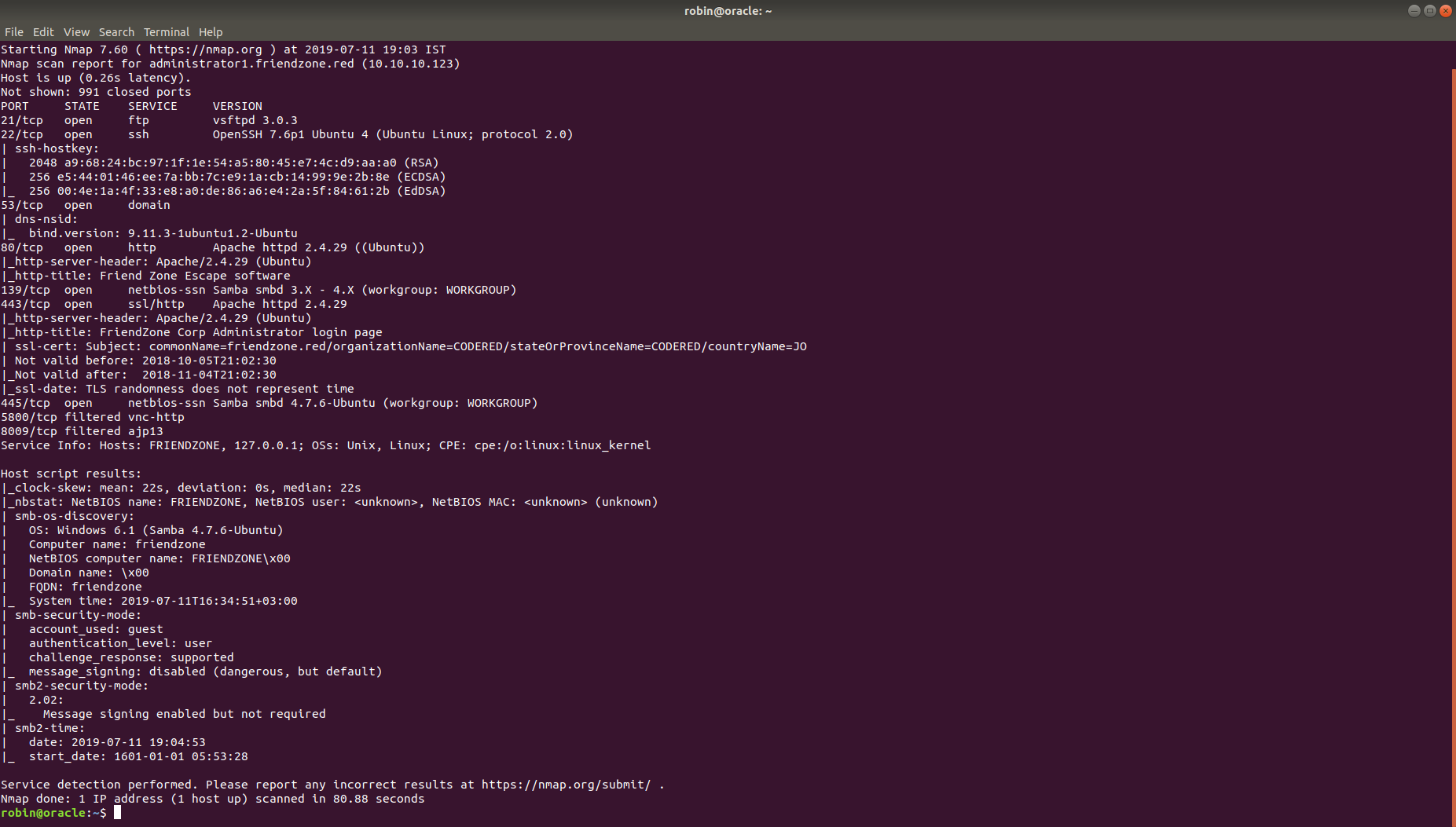
Task: Click the EdDSA host key fingerprint line
Action: click(x=237, y=191)
